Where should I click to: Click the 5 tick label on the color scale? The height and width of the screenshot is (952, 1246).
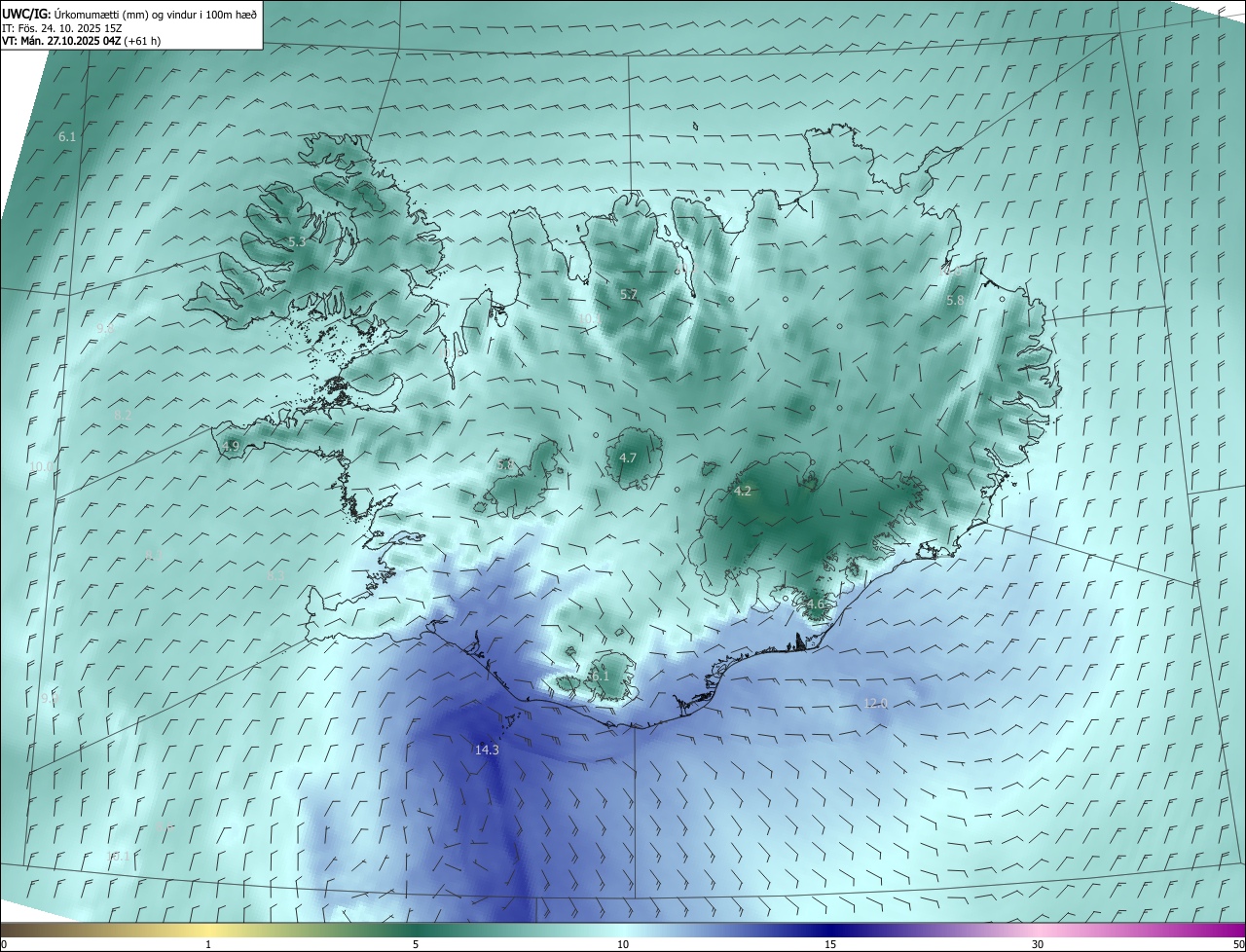pyautogui.click(x=416, y=944)
